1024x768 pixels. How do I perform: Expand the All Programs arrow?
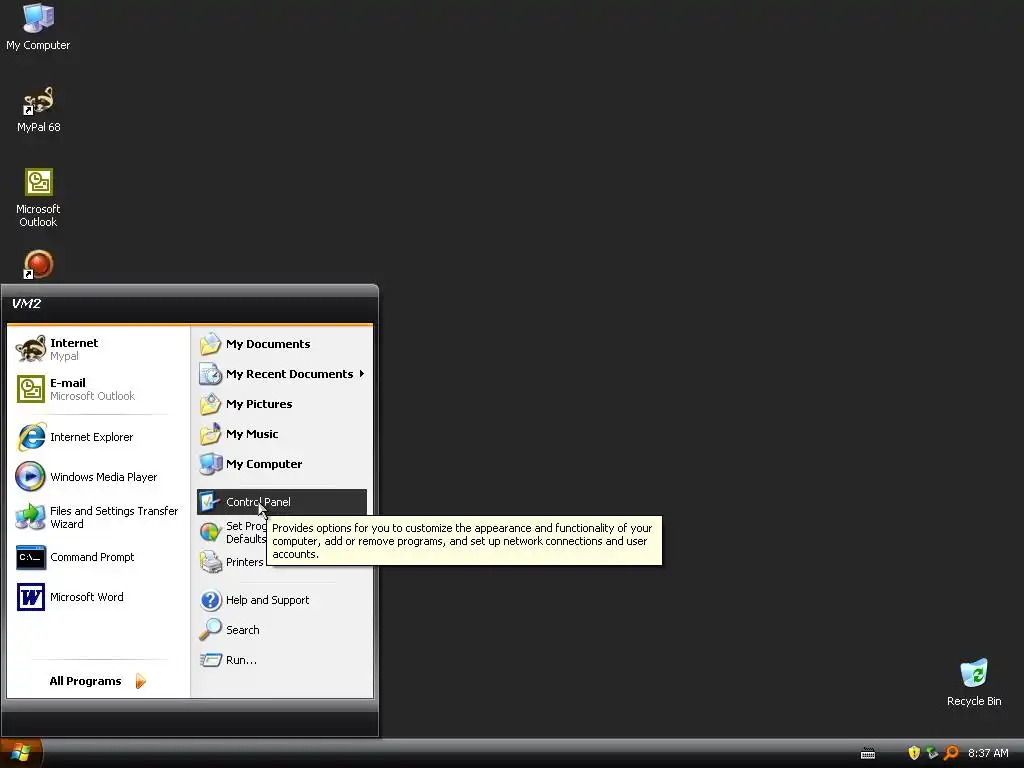pyautogui.click(x=140, y=681)
